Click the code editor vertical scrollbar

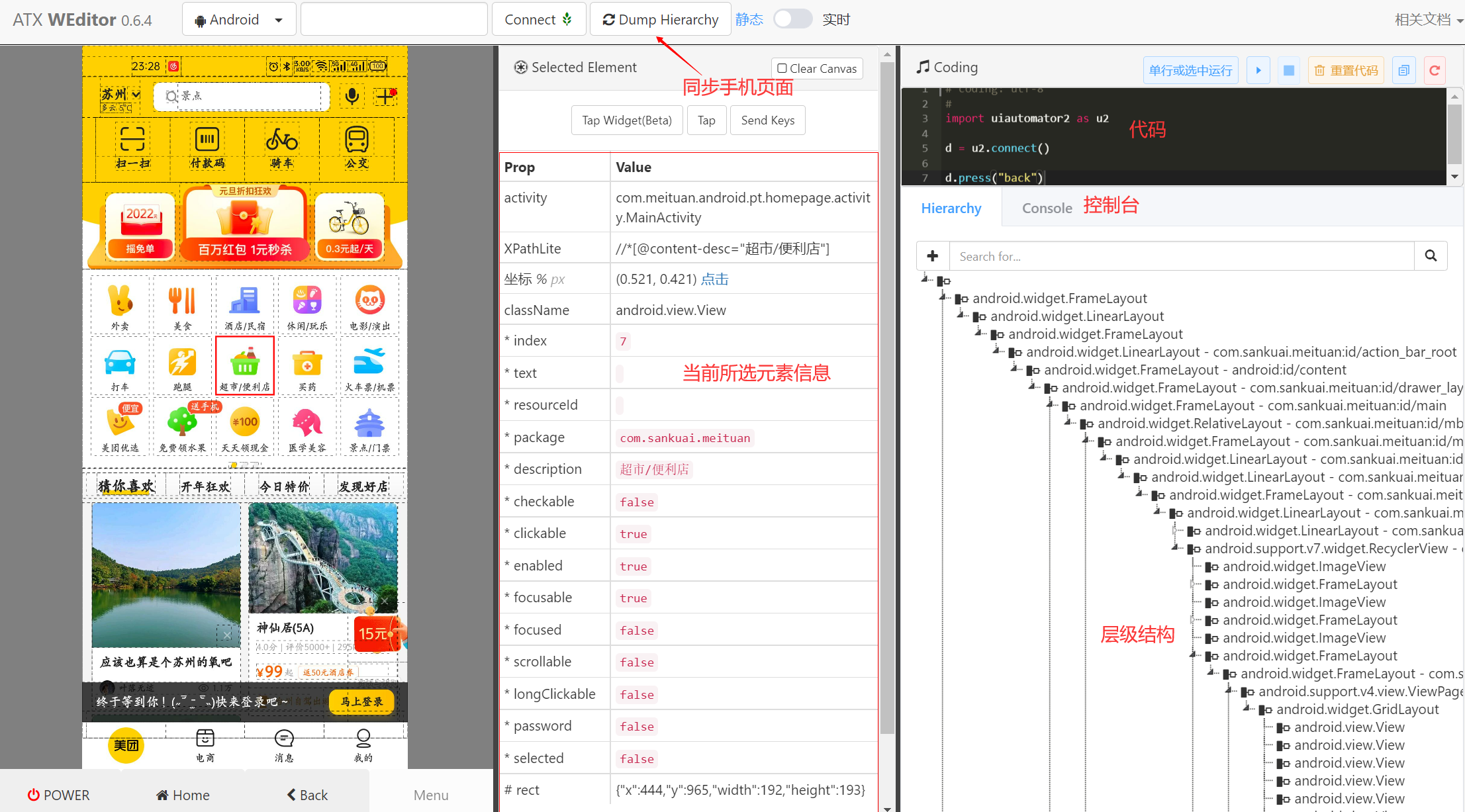point(1454,136)
